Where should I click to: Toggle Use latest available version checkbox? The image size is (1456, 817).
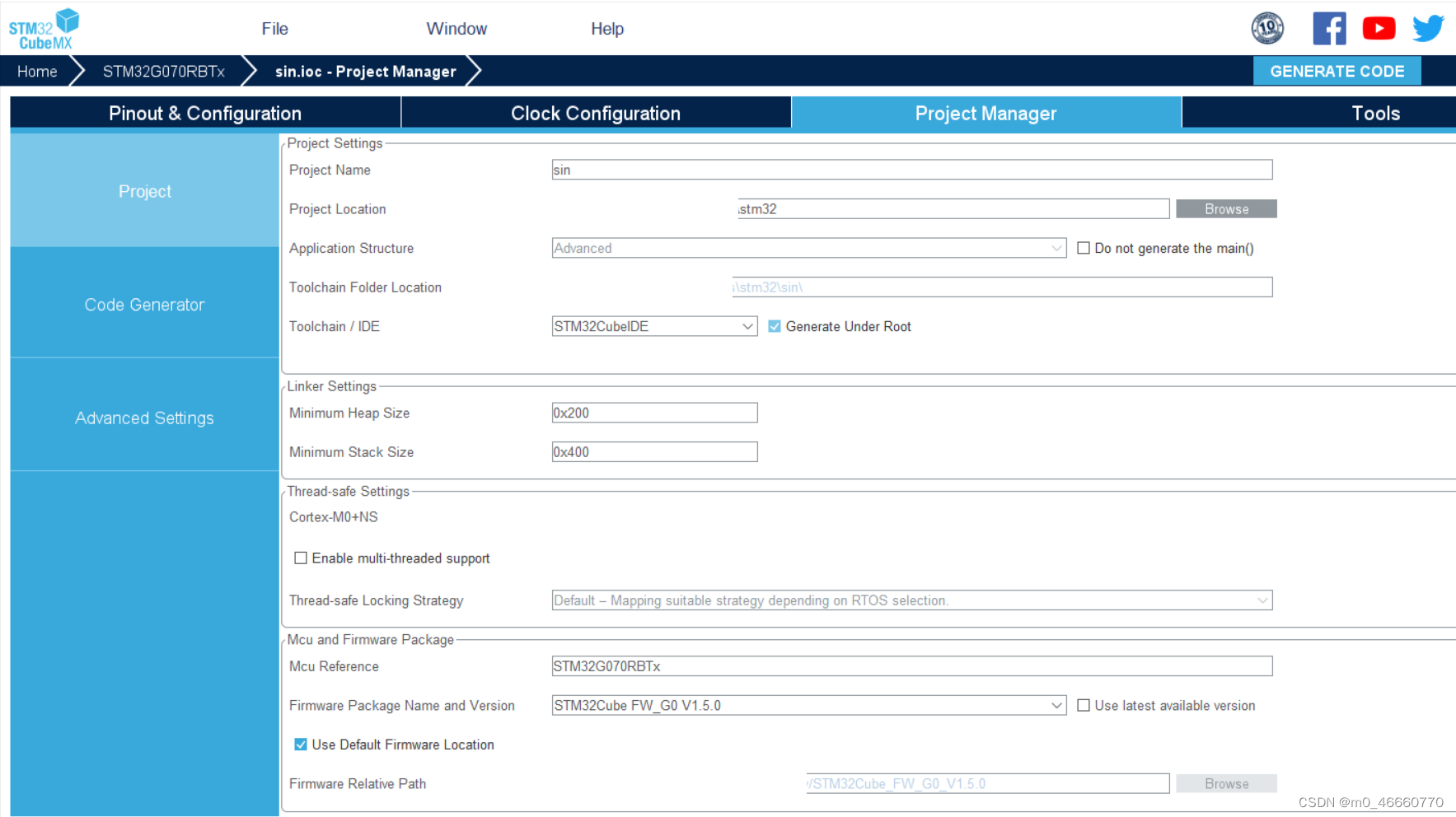[1084, 705]
